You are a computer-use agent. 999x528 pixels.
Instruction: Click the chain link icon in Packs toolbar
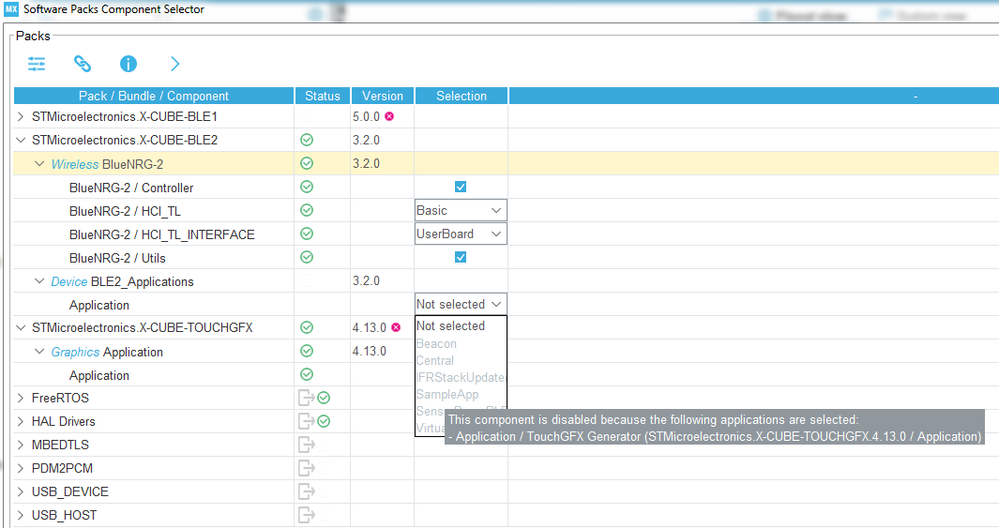pyautogui.click(x=82, y=64)
